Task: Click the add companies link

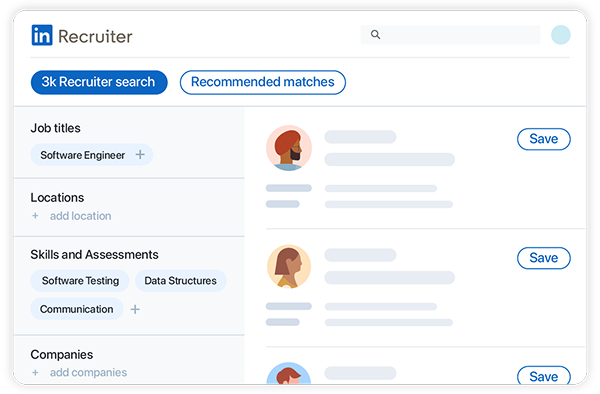Action: click(x=88, y=372)
